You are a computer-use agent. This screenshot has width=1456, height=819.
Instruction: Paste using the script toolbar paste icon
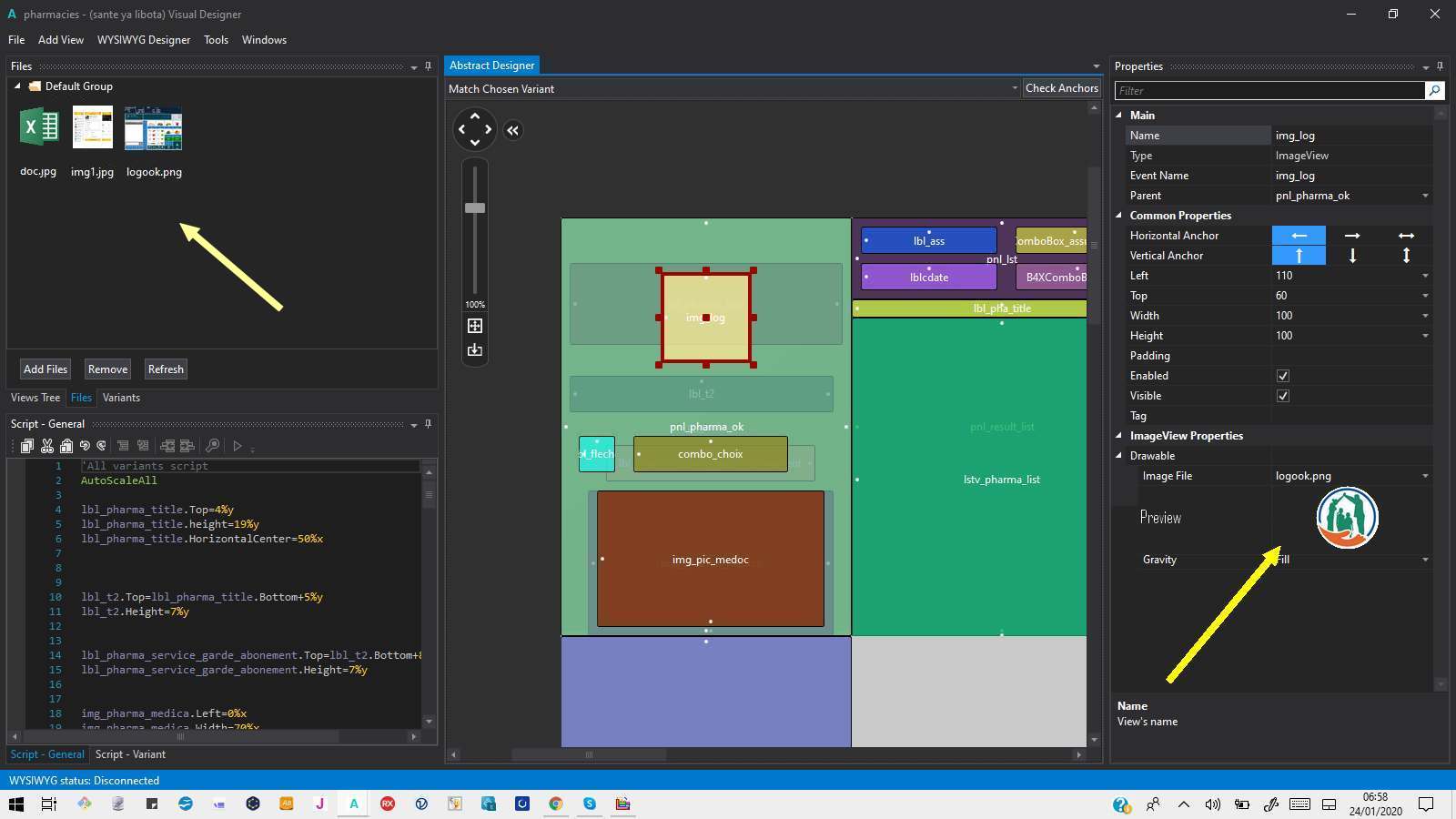[x=66, y=446]
